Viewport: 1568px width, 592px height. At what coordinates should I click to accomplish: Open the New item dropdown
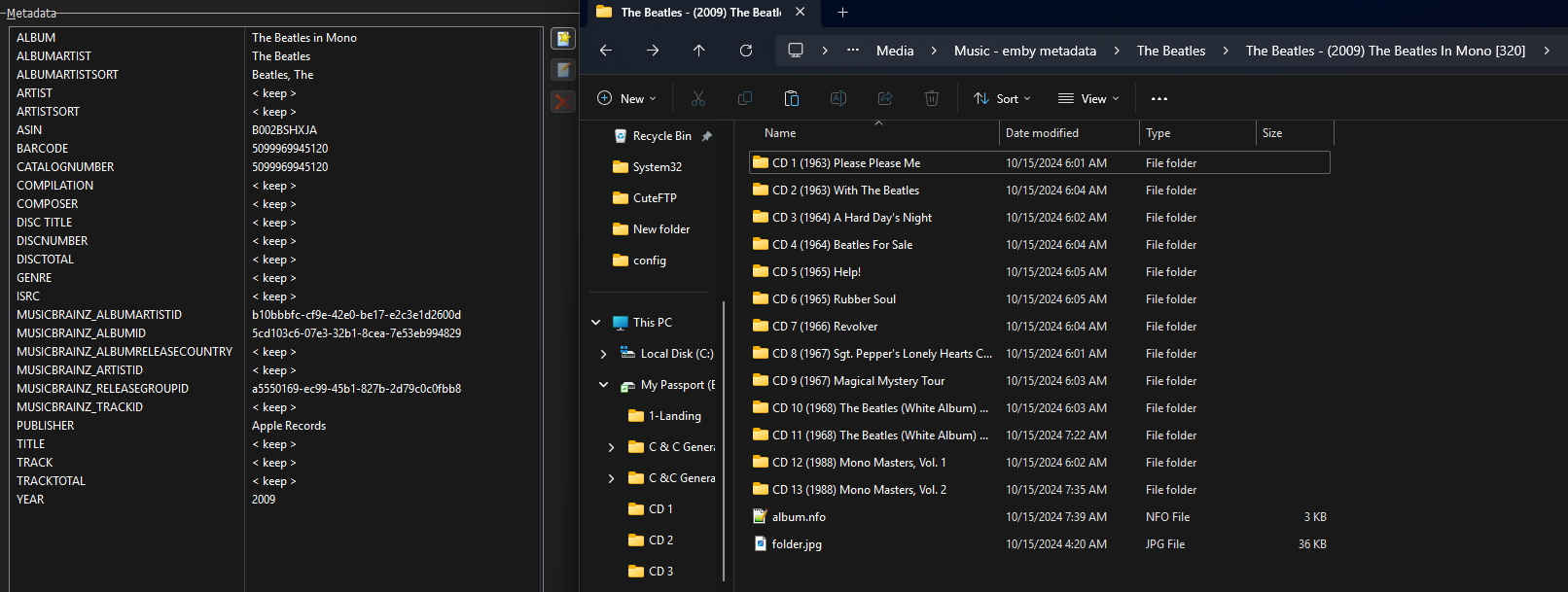[x=626, y=98]
